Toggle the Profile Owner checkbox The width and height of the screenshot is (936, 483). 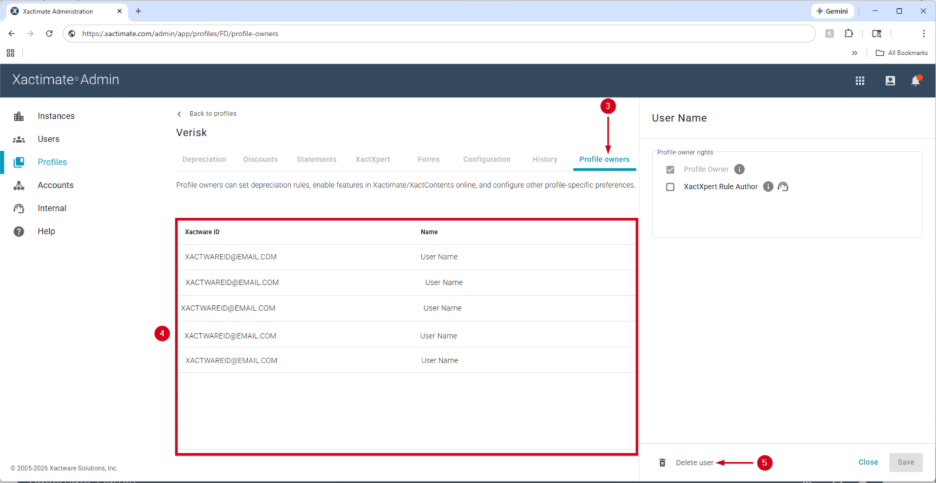(x=670, y=169)
